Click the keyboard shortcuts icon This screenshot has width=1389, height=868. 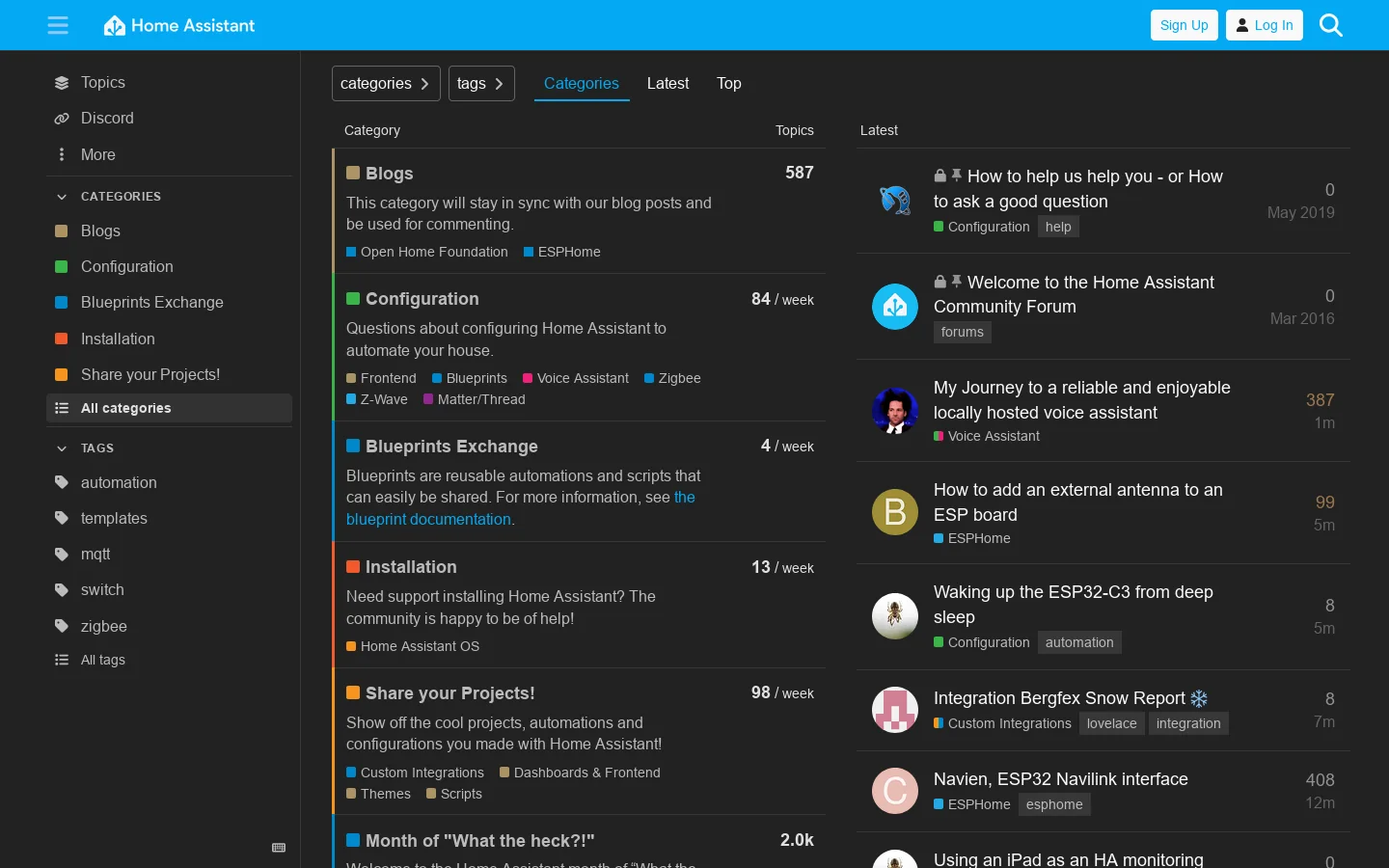(279, 848)
